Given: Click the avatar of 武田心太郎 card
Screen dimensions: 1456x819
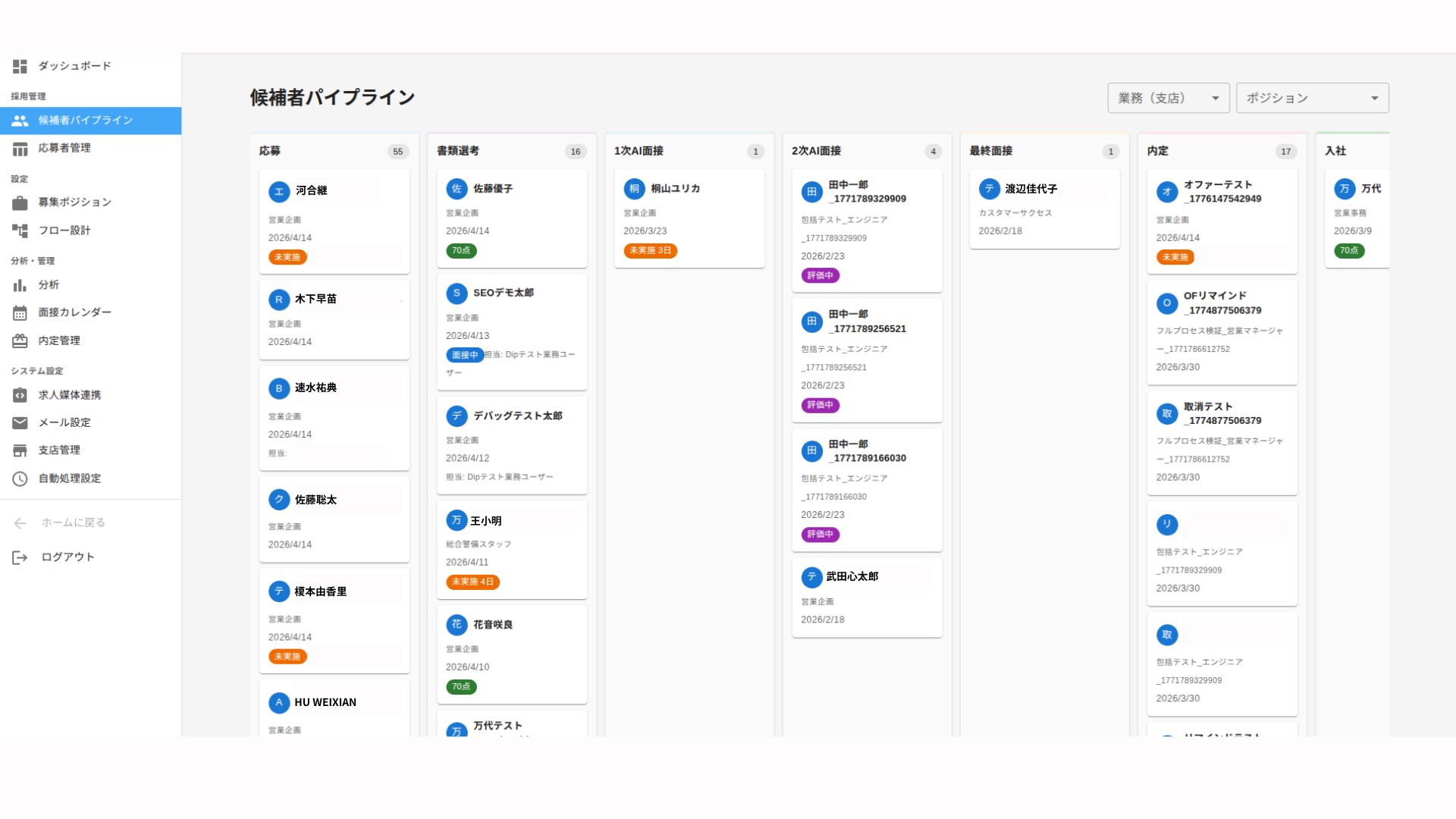Looking at the screenshot, I should click(x=811, y=577).
